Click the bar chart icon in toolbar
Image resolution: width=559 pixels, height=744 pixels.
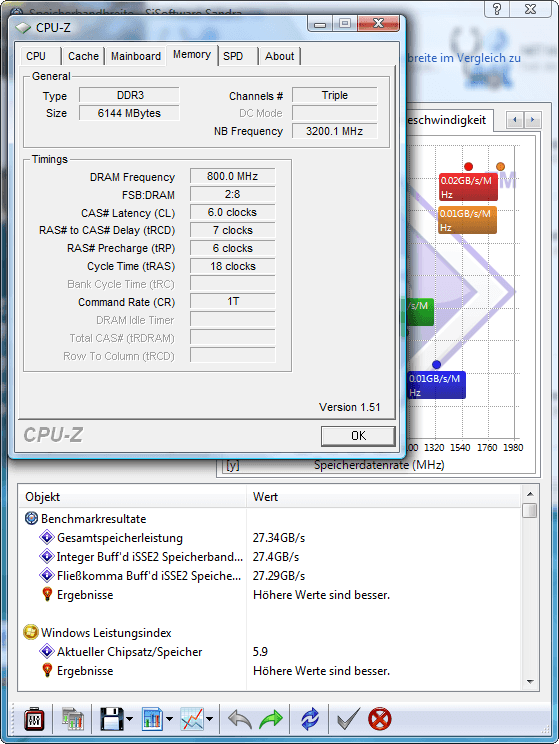(152, 719)
